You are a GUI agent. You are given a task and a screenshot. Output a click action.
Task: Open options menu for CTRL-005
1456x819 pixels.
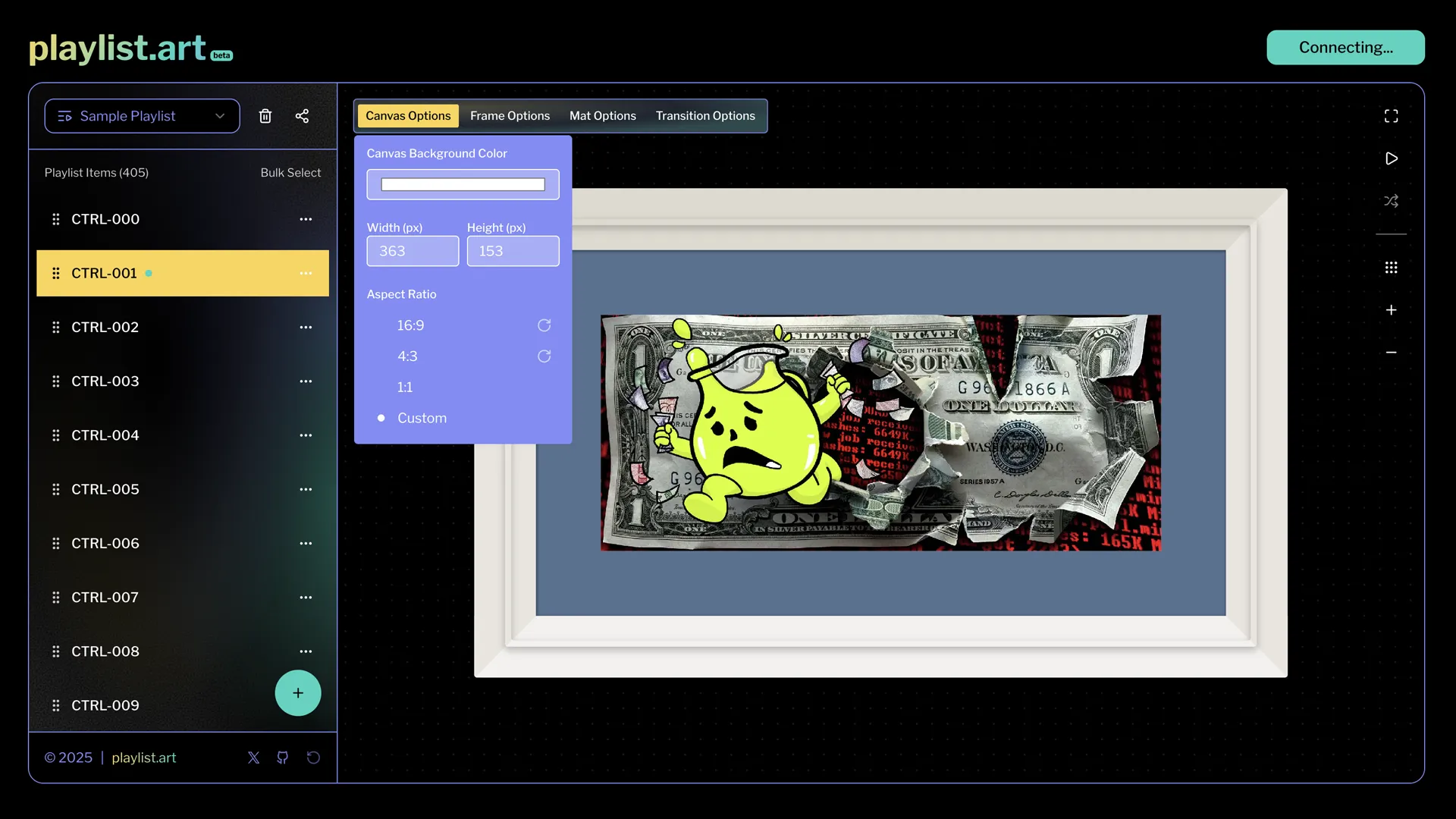pyautogui.click(x=306, y=490)
